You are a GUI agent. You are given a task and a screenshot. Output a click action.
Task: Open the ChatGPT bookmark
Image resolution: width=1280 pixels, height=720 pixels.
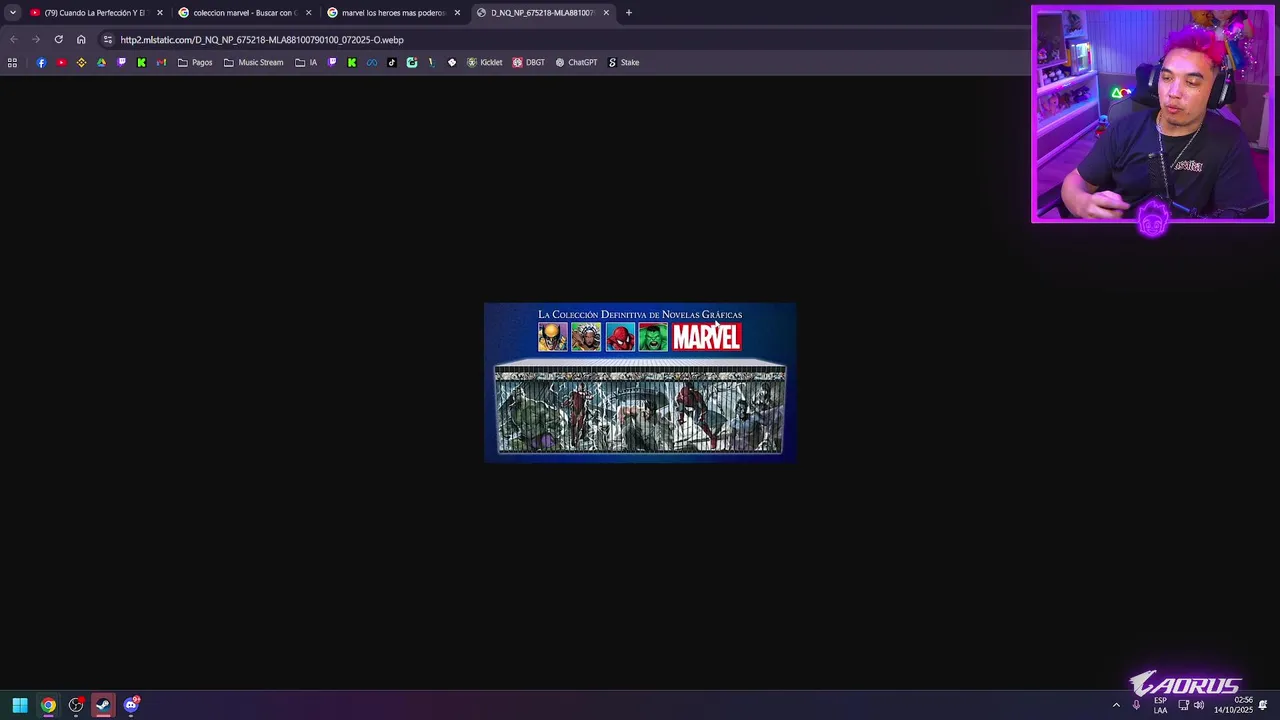[x=576, y=62]
